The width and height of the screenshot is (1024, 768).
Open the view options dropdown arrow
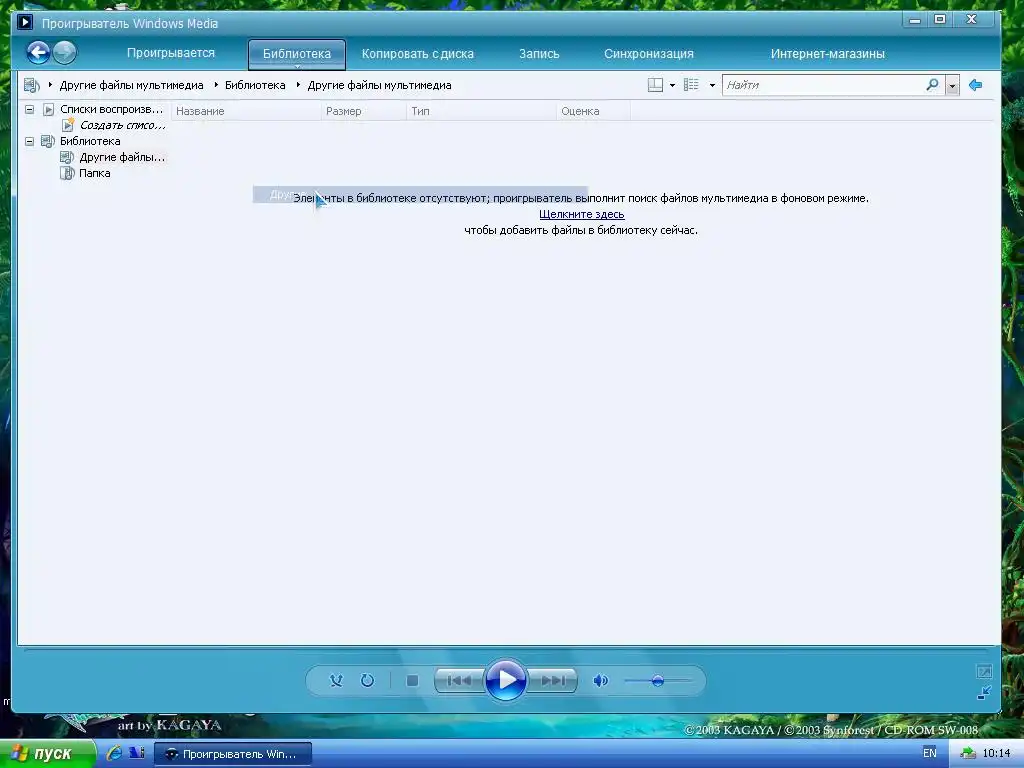point(712,86)
